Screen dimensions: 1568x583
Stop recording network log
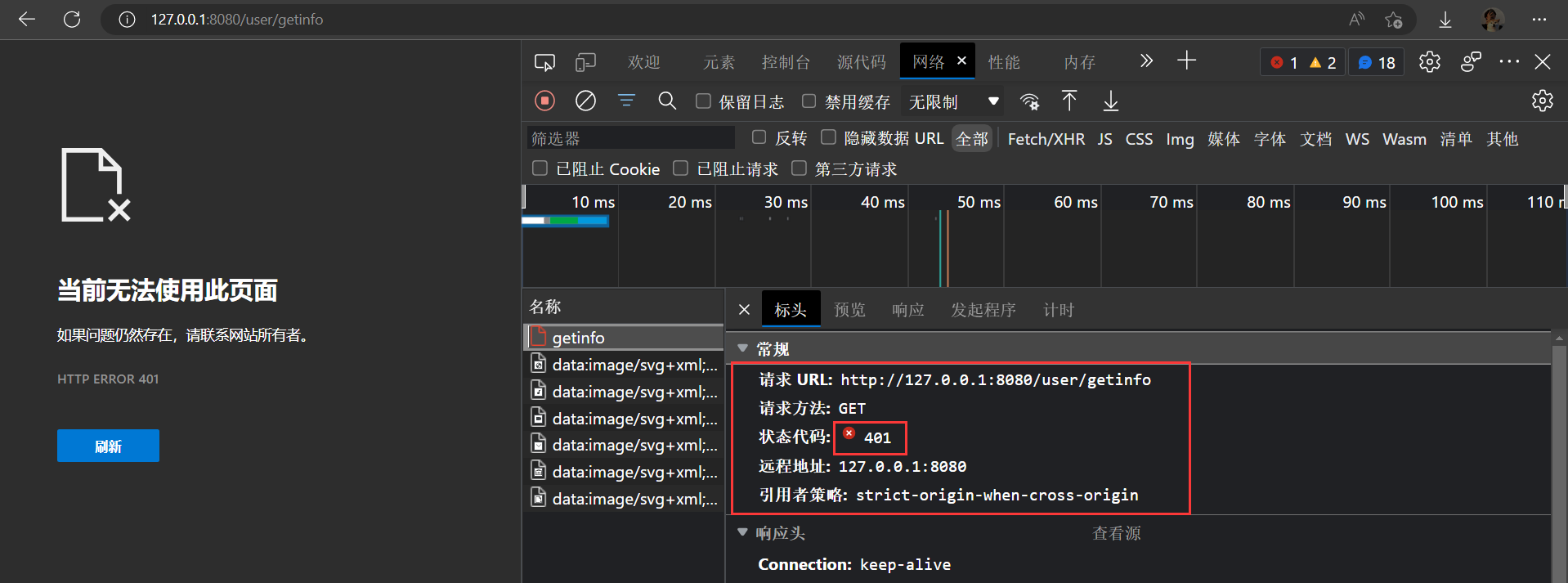(544, 101)
